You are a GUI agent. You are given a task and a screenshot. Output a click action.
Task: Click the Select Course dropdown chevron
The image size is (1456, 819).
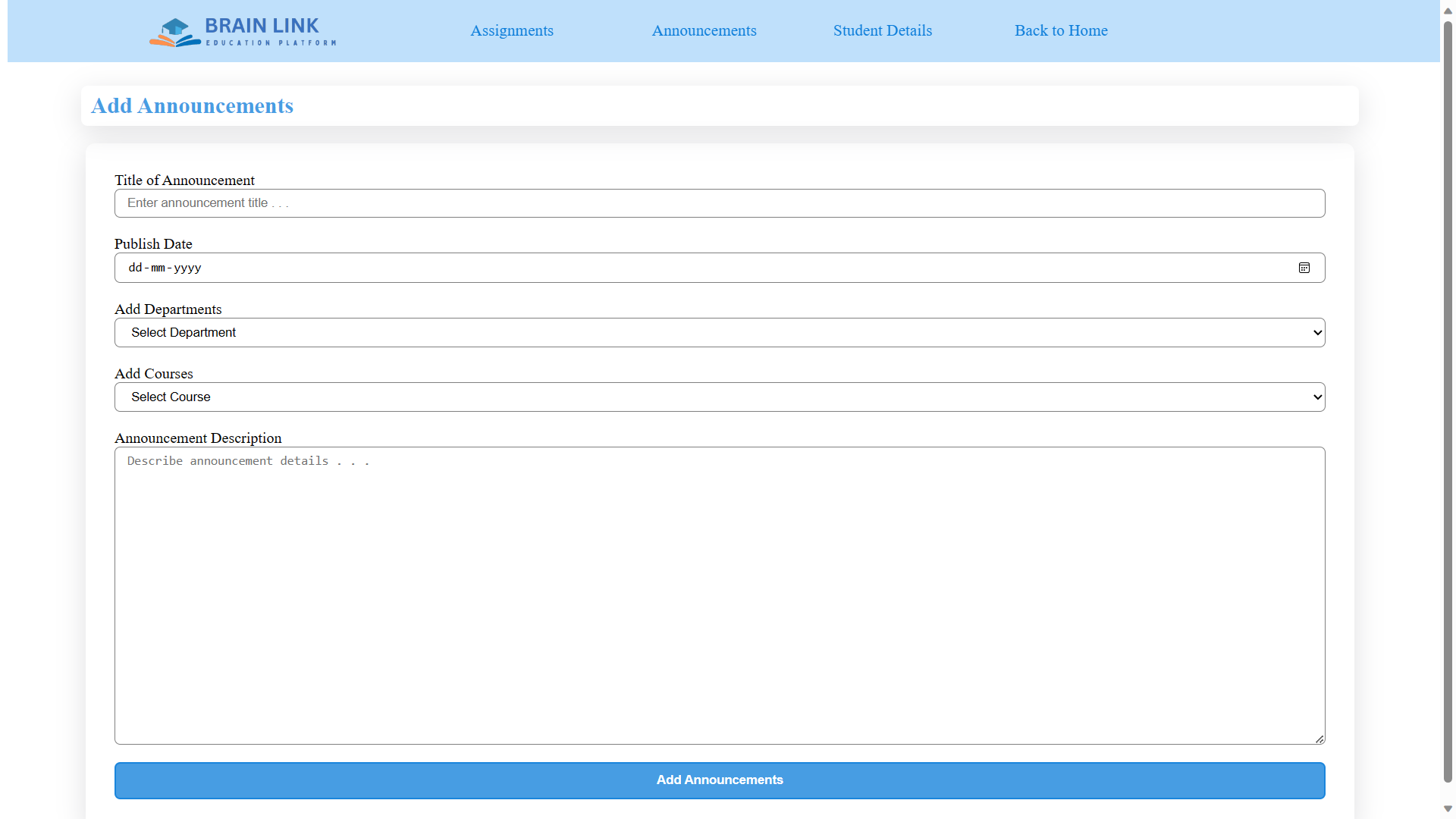(1317, 397)
